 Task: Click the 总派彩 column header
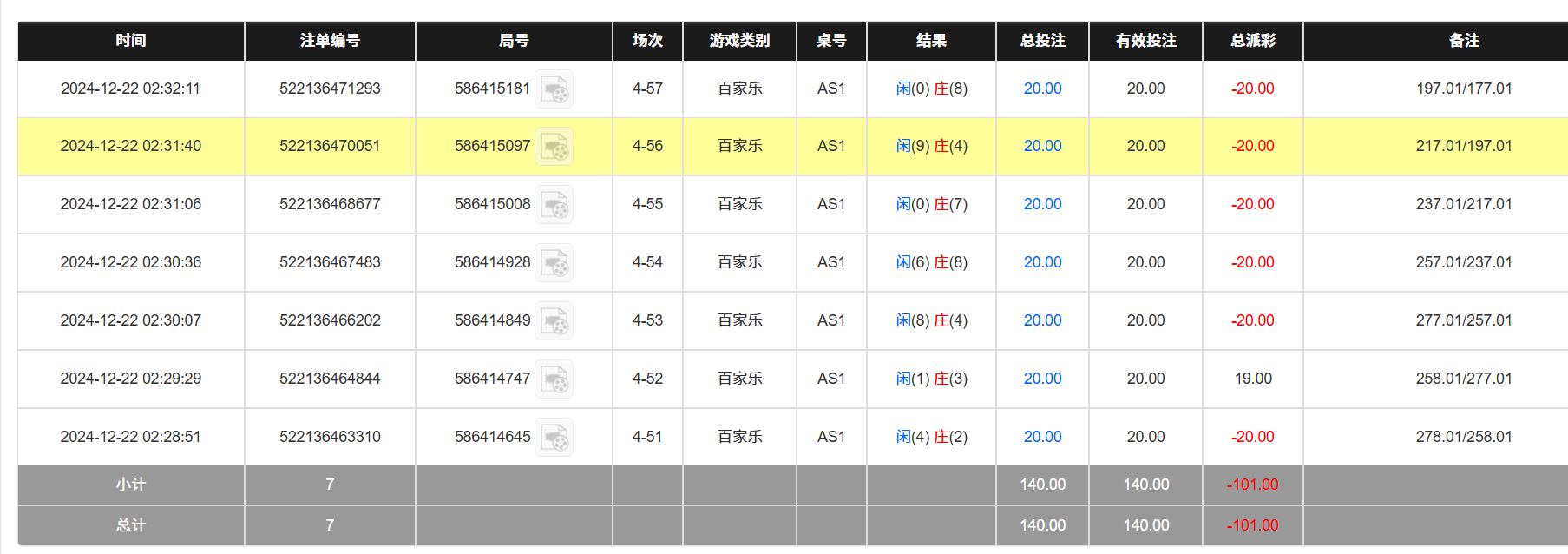coord(1252,41)
